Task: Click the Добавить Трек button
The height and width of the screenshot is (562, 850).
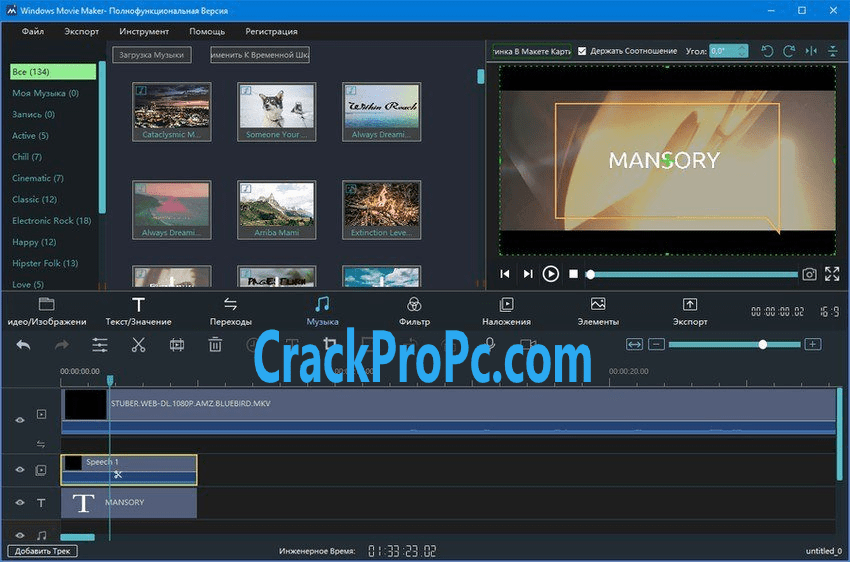Action: click(42, 551)
